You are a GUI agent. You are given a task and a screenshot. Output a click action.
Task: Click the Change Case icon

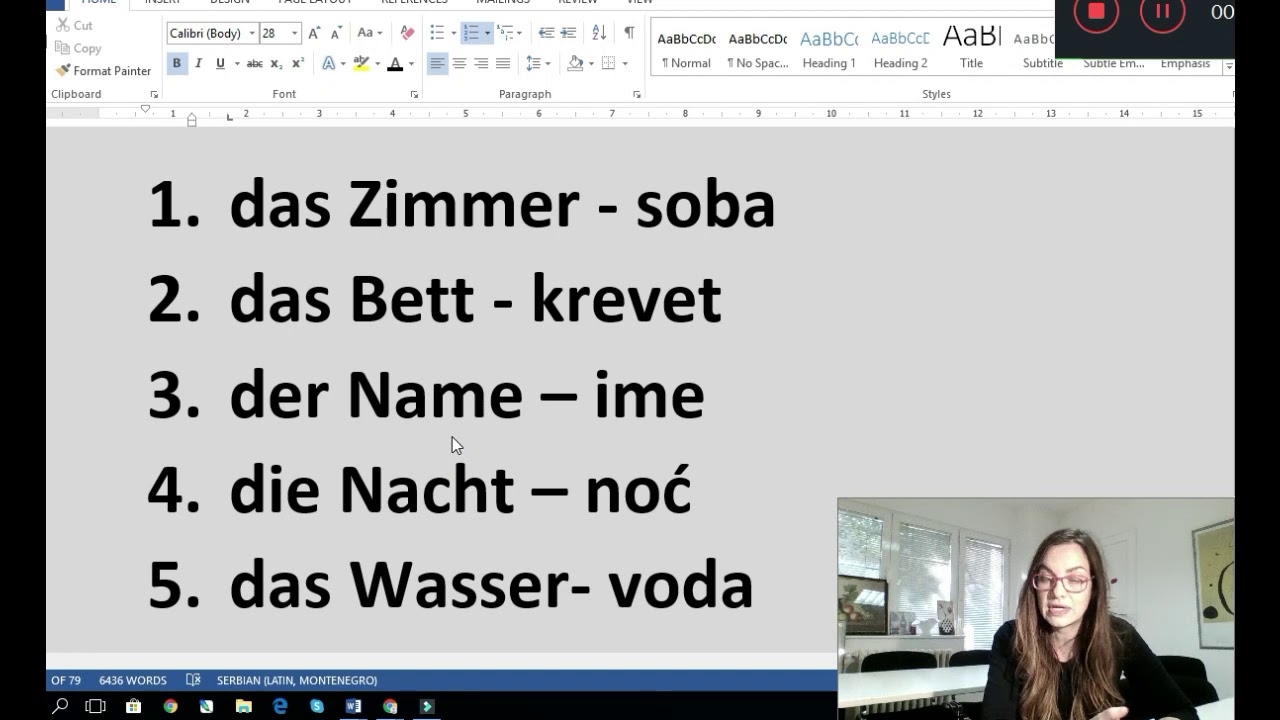point(365,33)
